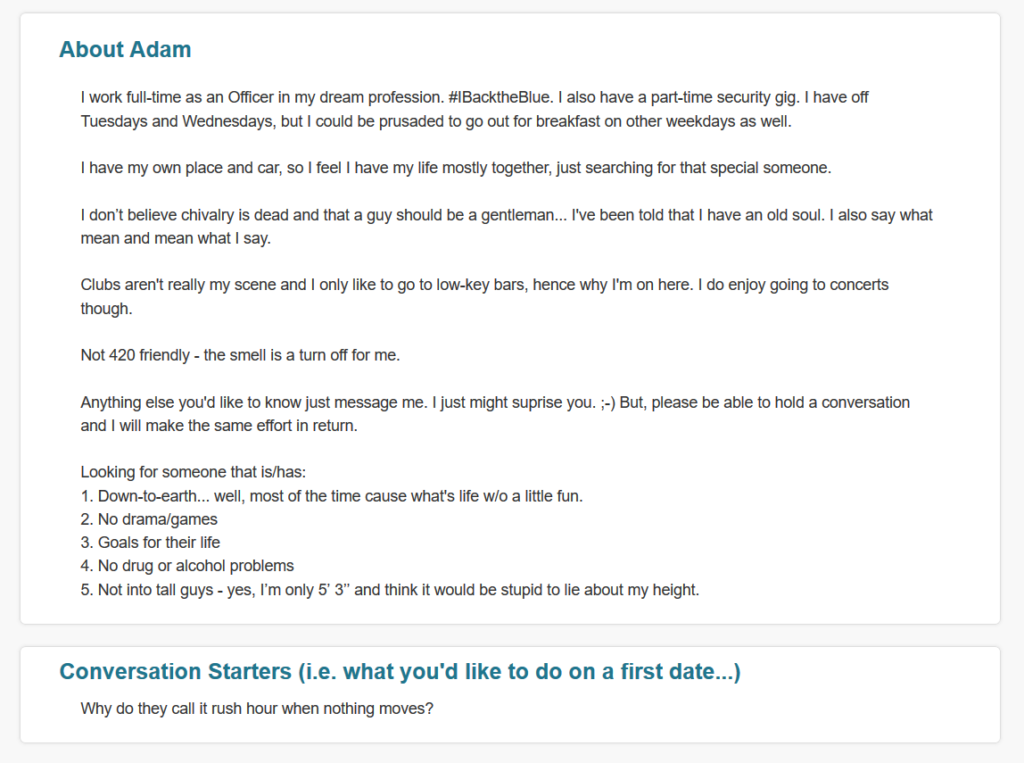Click the just message me paragraph
Image resolution: width=1024 pixels, height=763 pixels.
[495, 414]
